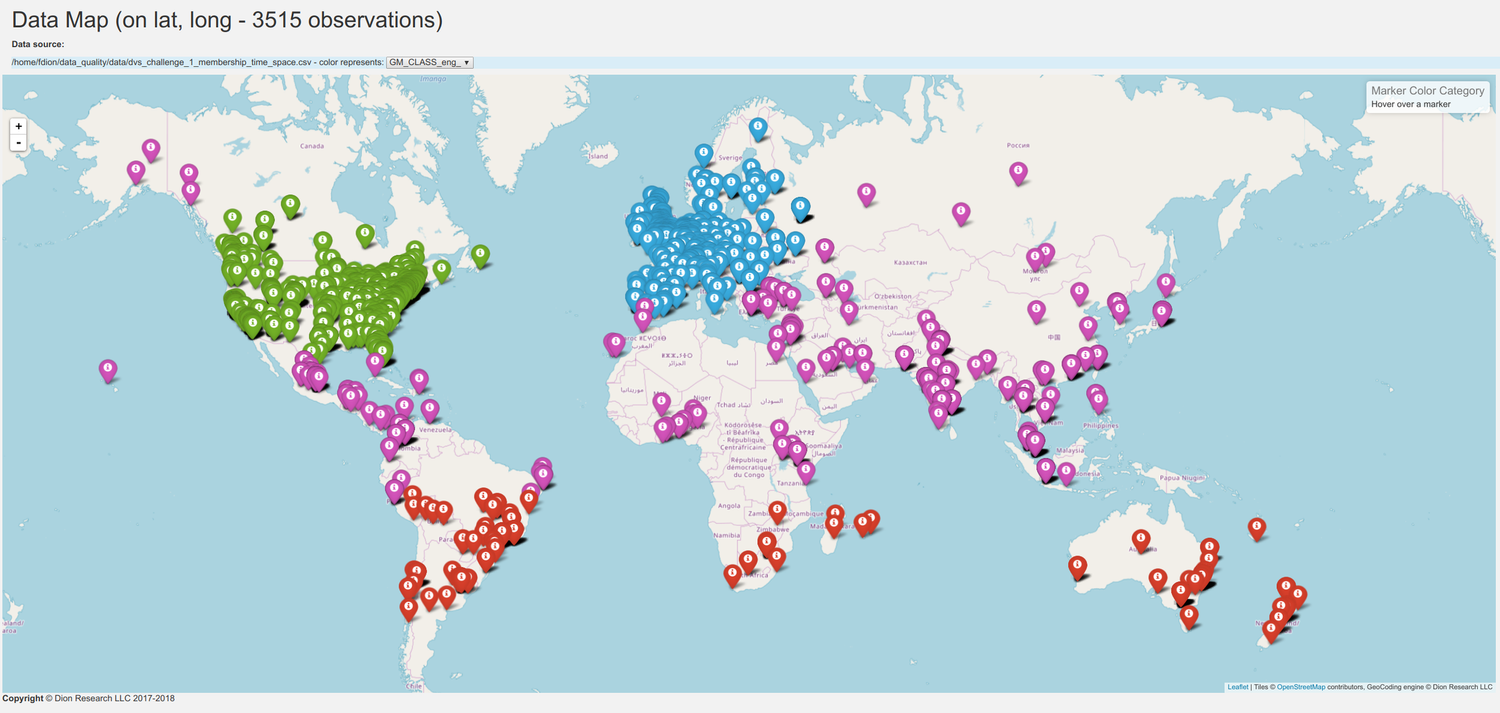The image size is (1500, 713).
Task: Click the red marker in central Australia
Action: [1140, 538]
